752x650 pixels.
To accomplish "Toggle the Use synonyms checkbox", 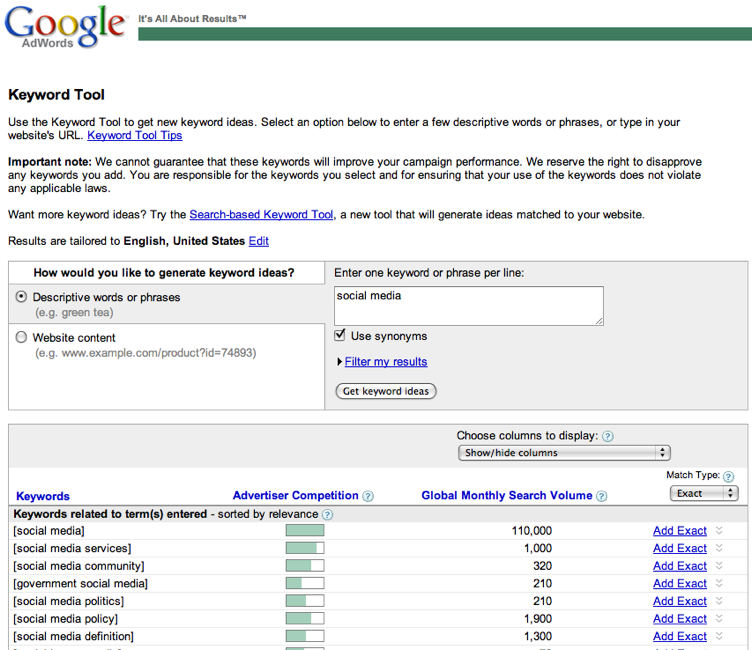I will pyautogui.click(x=340, y=335).
